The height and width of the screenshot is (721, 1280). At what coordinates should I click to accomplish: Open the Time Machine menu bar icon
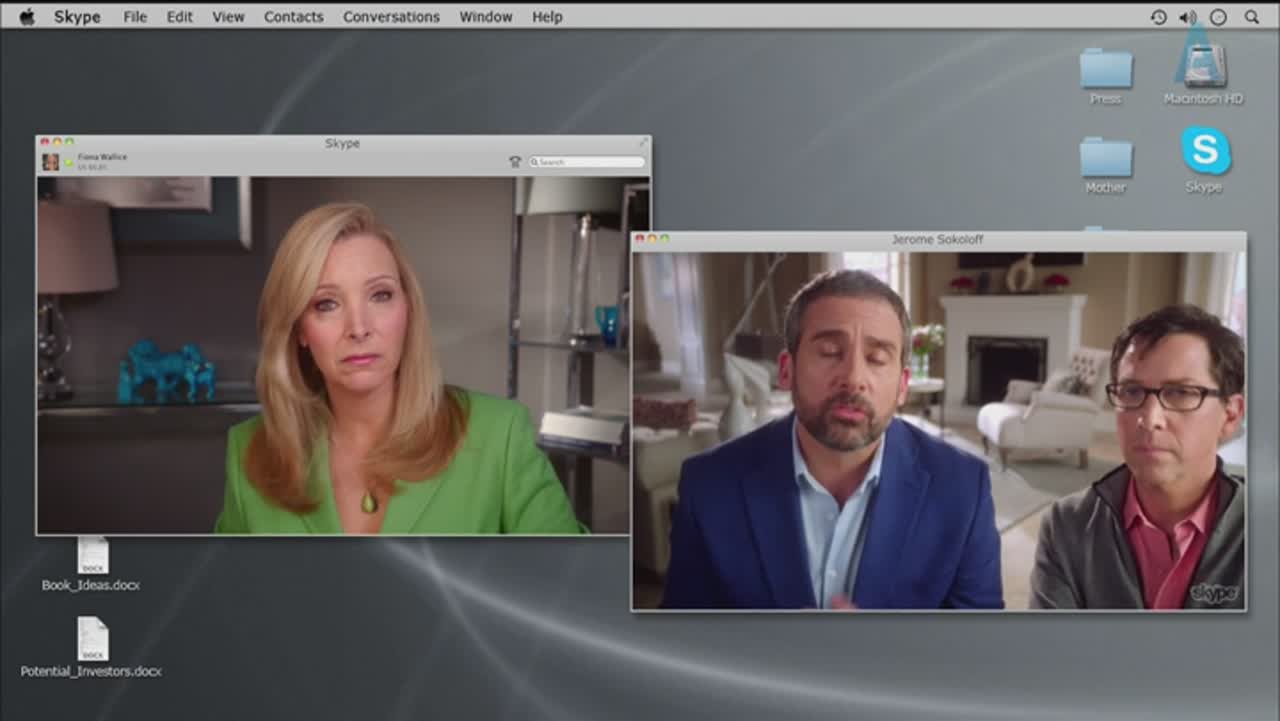pyautogui.click(x=1158, y=17)
